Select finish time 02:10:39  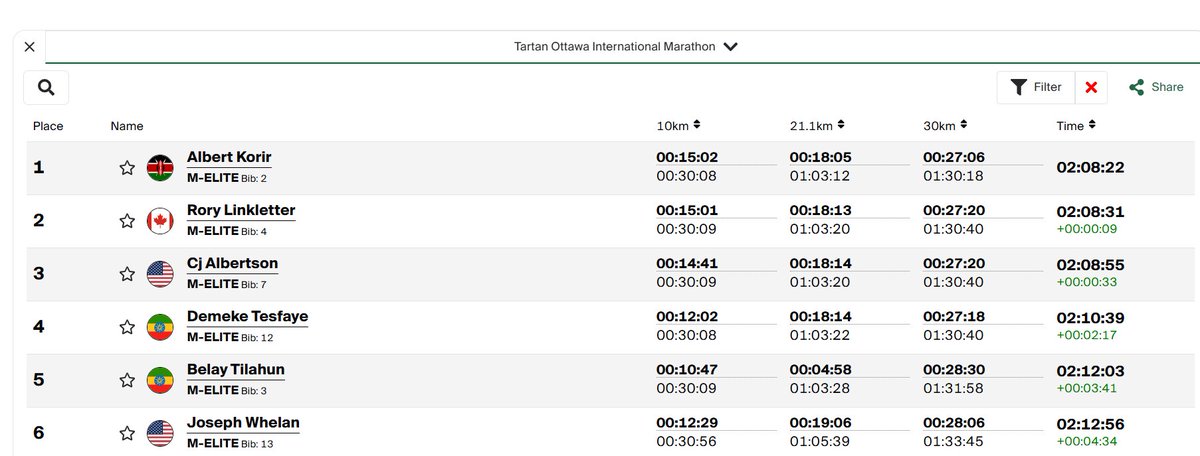click(1091, 318)
